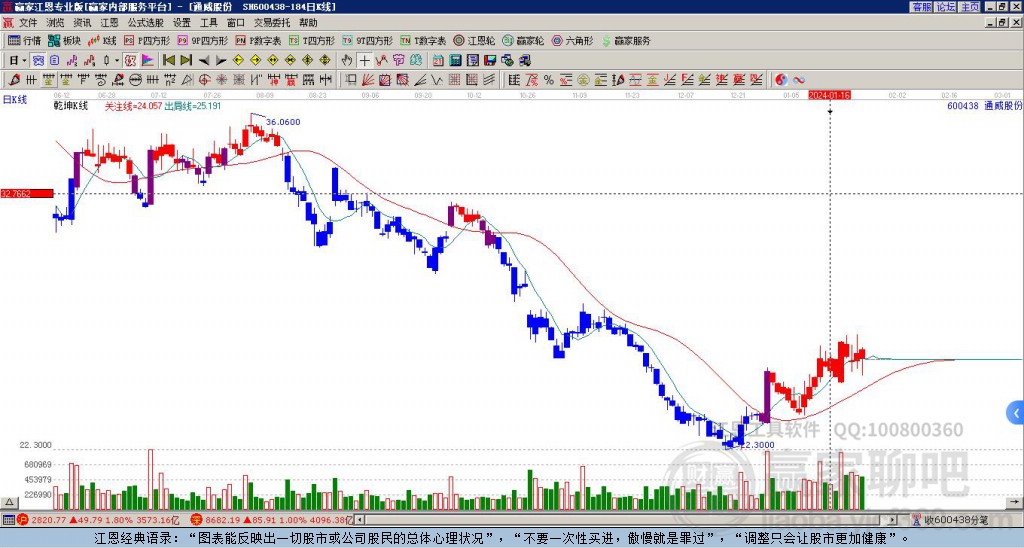Click the 客服 customer service link
Viewport: 1024px width, 548px height.
click(x=922, y=7)
